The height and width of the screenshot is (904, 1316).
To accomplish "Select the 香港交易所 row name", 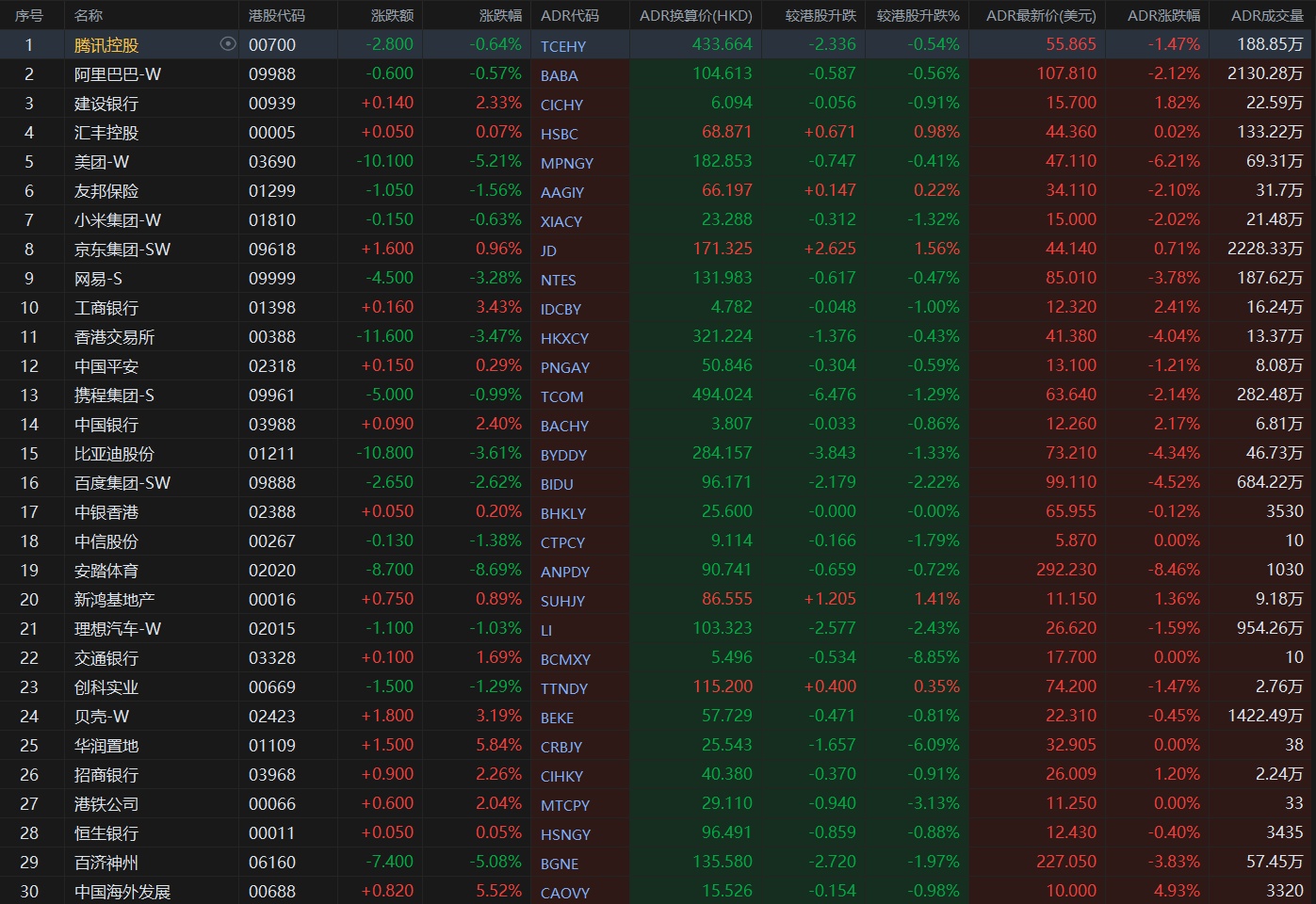I will point(114,337).
